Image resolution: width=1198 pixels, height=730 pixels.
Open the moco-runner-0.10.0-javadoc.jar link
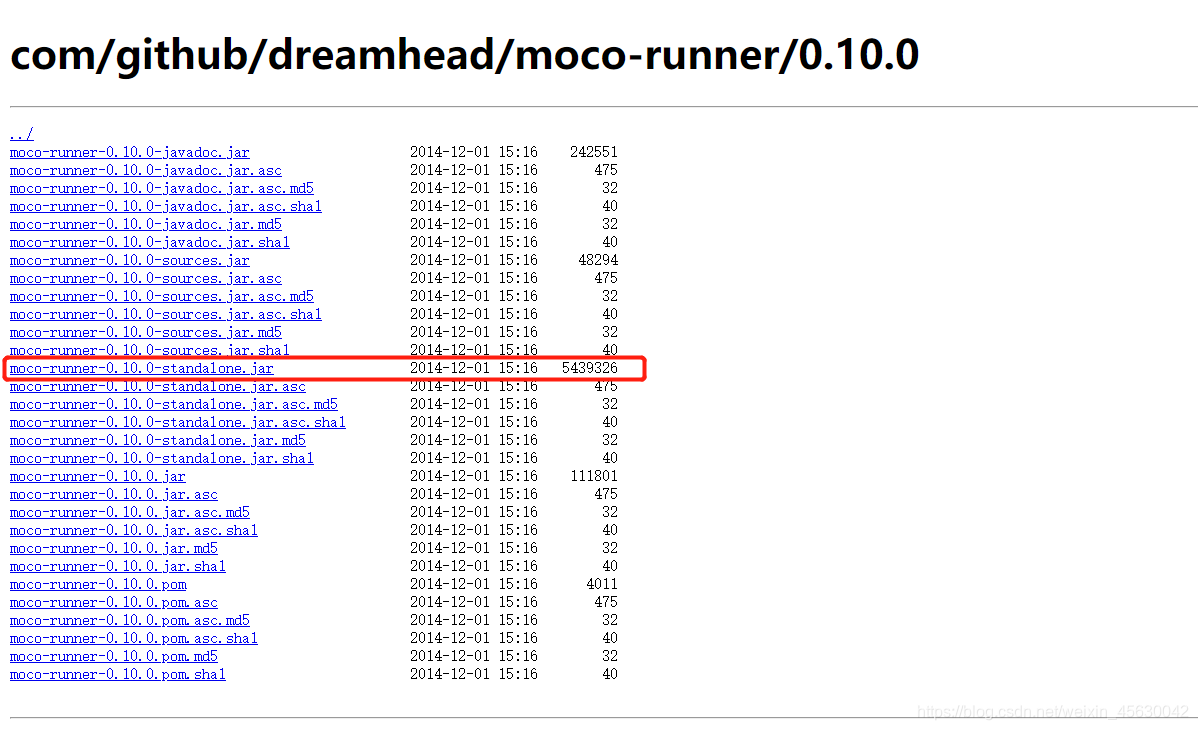tap(129, 152)
